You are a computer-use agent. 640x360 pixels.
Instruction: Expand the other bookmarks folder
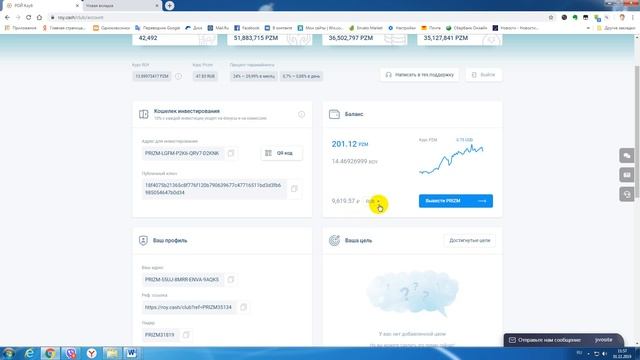pos(616,28)
